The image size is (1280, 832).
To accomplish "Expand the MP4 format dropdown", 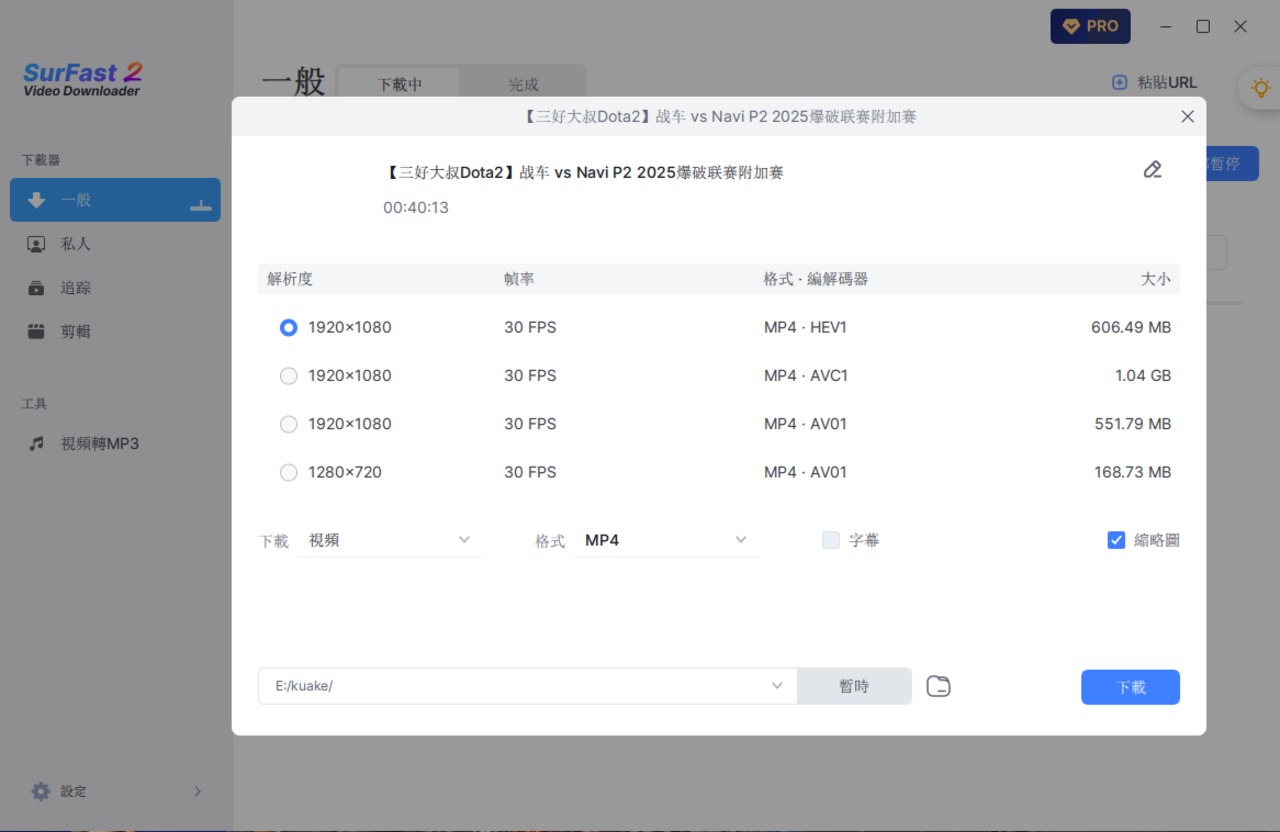I will click(x=666, y=540).
